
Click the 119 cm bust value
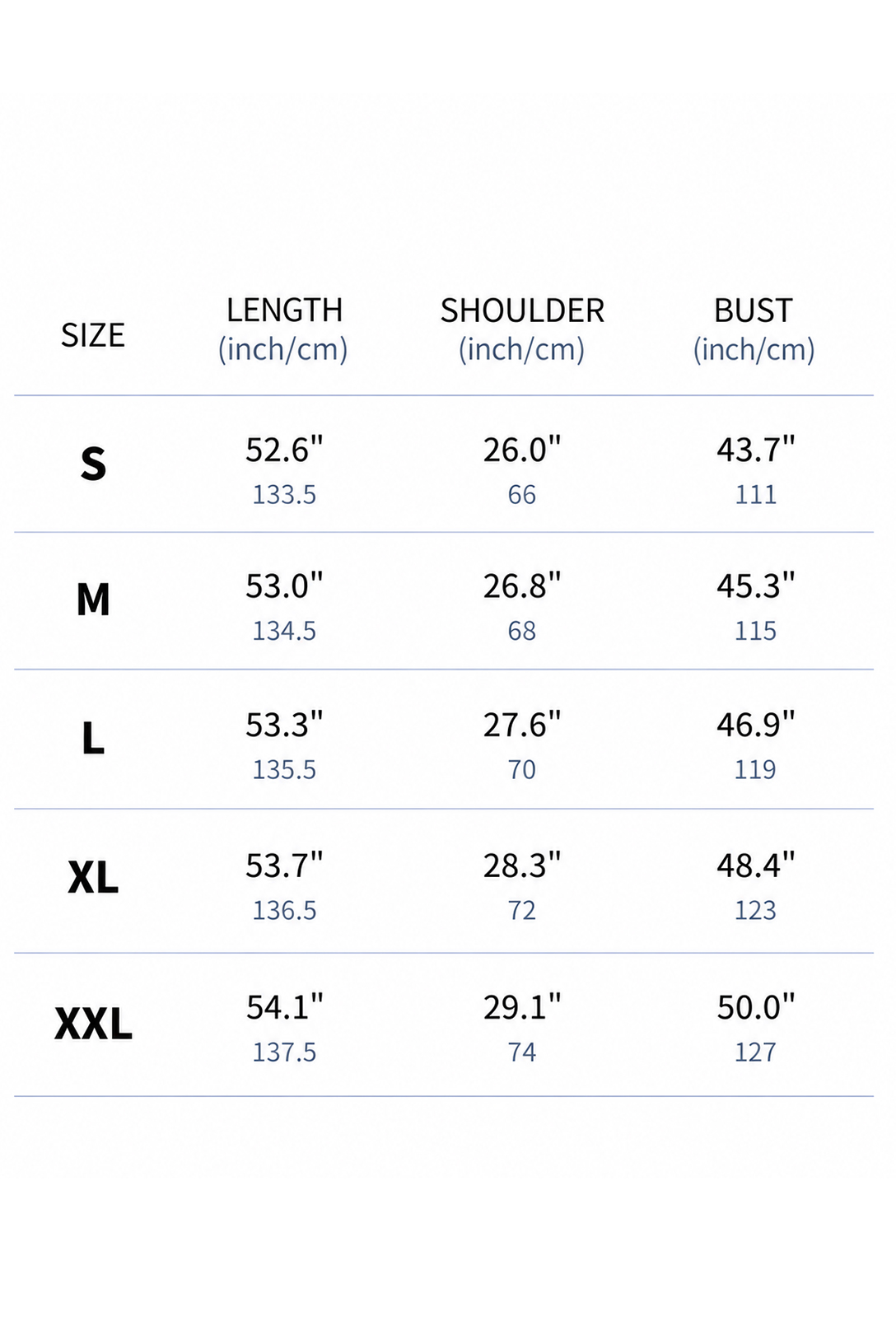(755, 769)
